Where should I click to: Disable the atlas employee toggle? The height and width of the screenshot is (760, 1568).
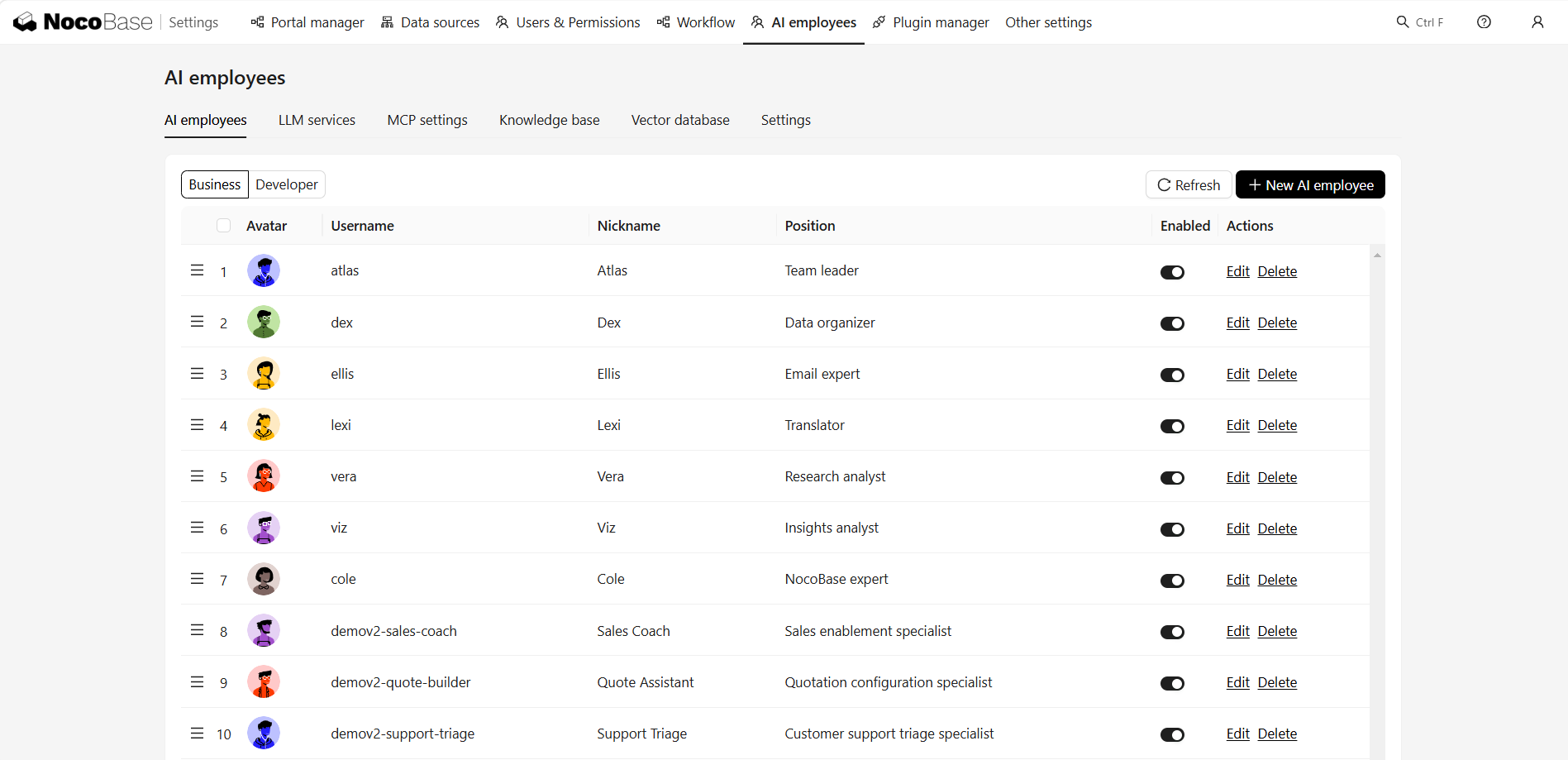click(1172, 272)
